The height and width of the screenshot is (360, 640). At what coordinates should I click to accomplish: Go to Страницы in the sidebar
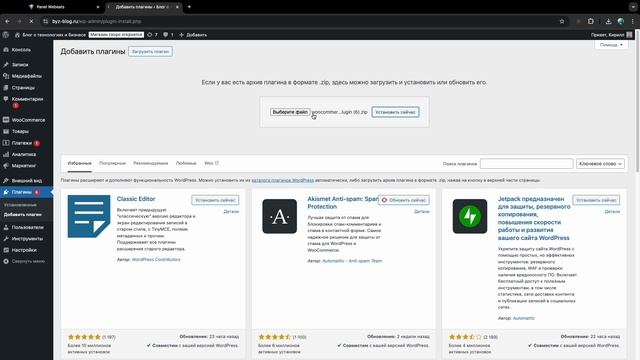tap(23, 87)
